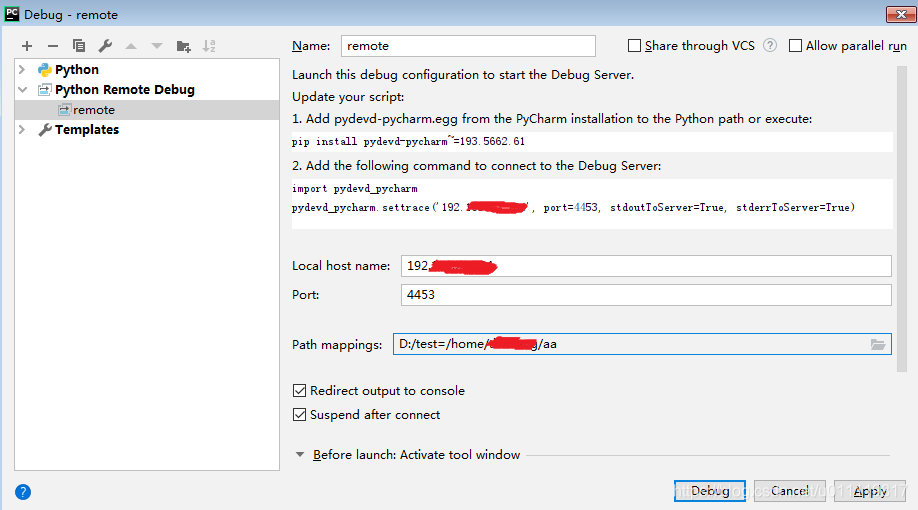Screen dimensions: 918x510
Task: Uncheck Redirect output to console
Action: click(x=299, y=391)
